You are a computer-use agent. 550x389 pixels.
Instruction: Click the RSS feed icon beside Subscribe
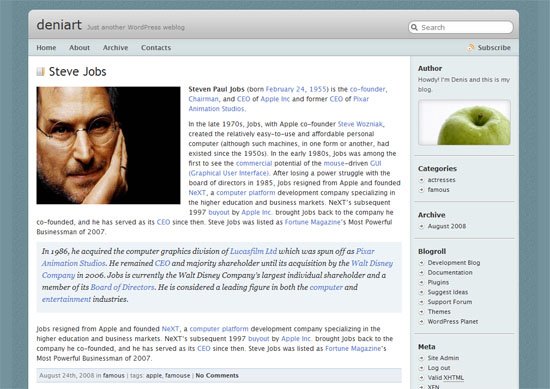pos(471,47)
